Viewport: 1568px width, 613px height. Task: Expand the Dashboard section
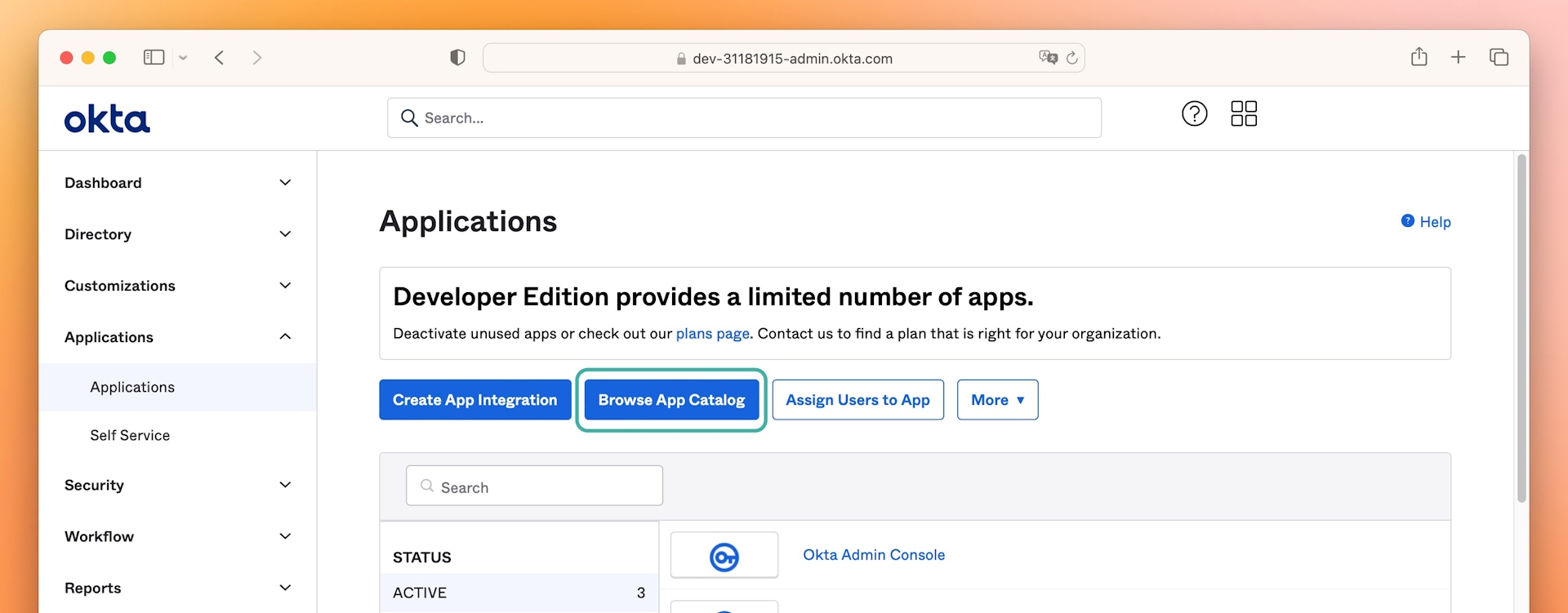pos(285,183)
